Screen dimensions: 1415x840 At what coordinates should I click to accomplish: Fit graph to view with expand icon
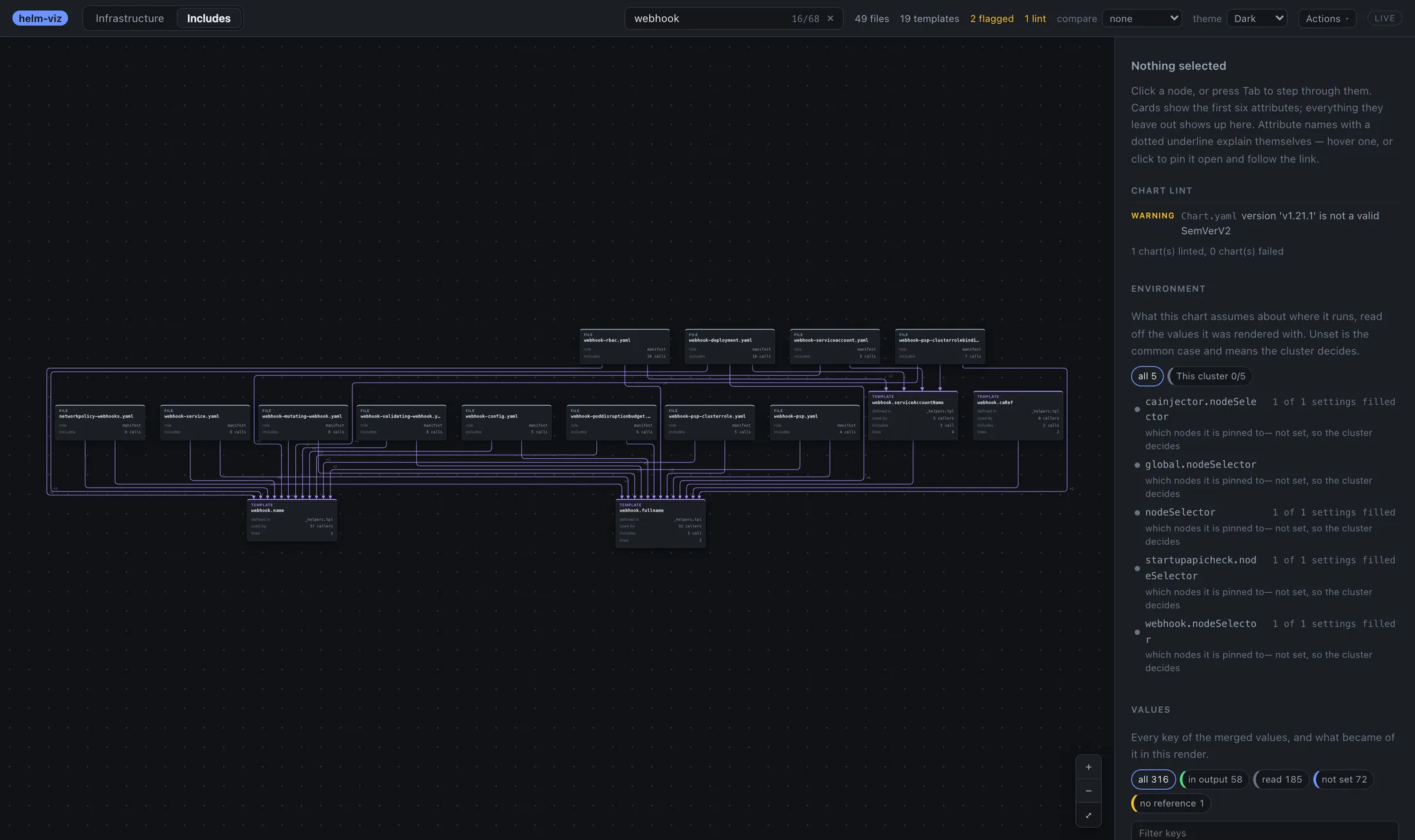[x=1088, y=815]
